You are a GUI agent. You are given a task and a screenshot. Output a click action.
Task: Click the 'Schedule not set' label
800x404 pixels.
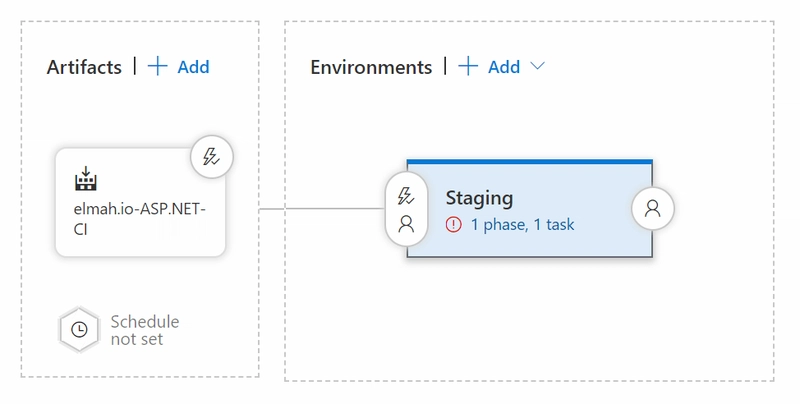(x=145, y=330)
